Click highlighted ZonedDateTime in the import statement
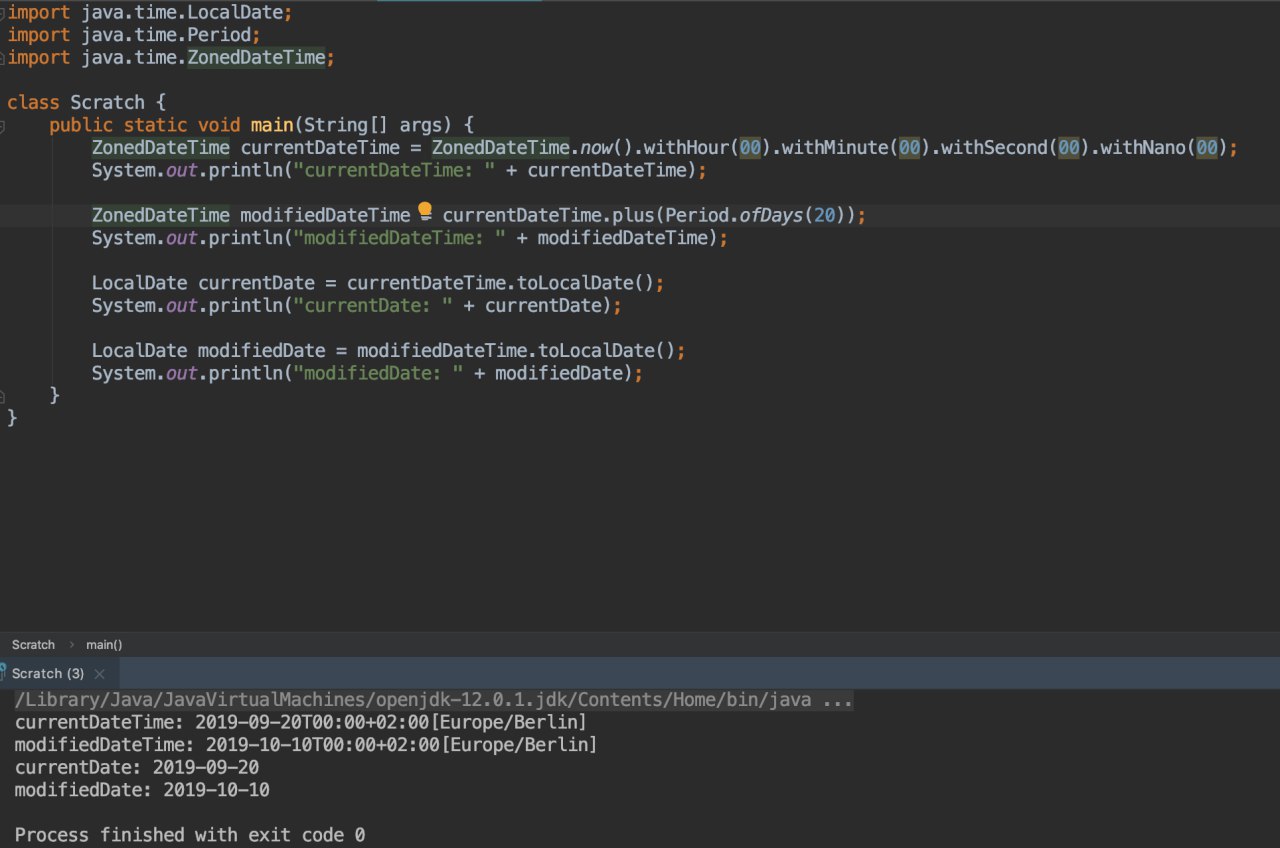The image size is (1280, 848). [257, 58]
